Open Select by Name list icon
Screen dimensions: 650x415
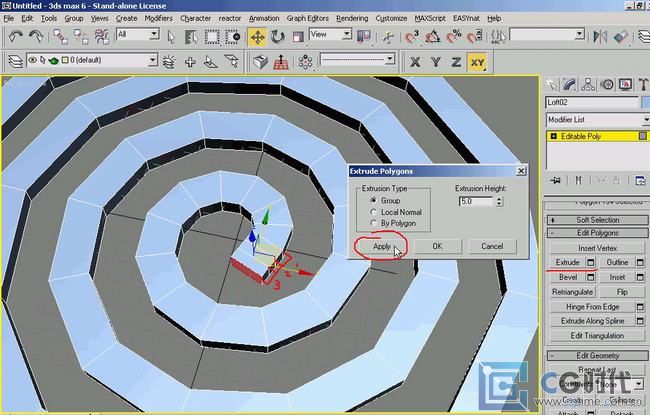click(191, 36)
